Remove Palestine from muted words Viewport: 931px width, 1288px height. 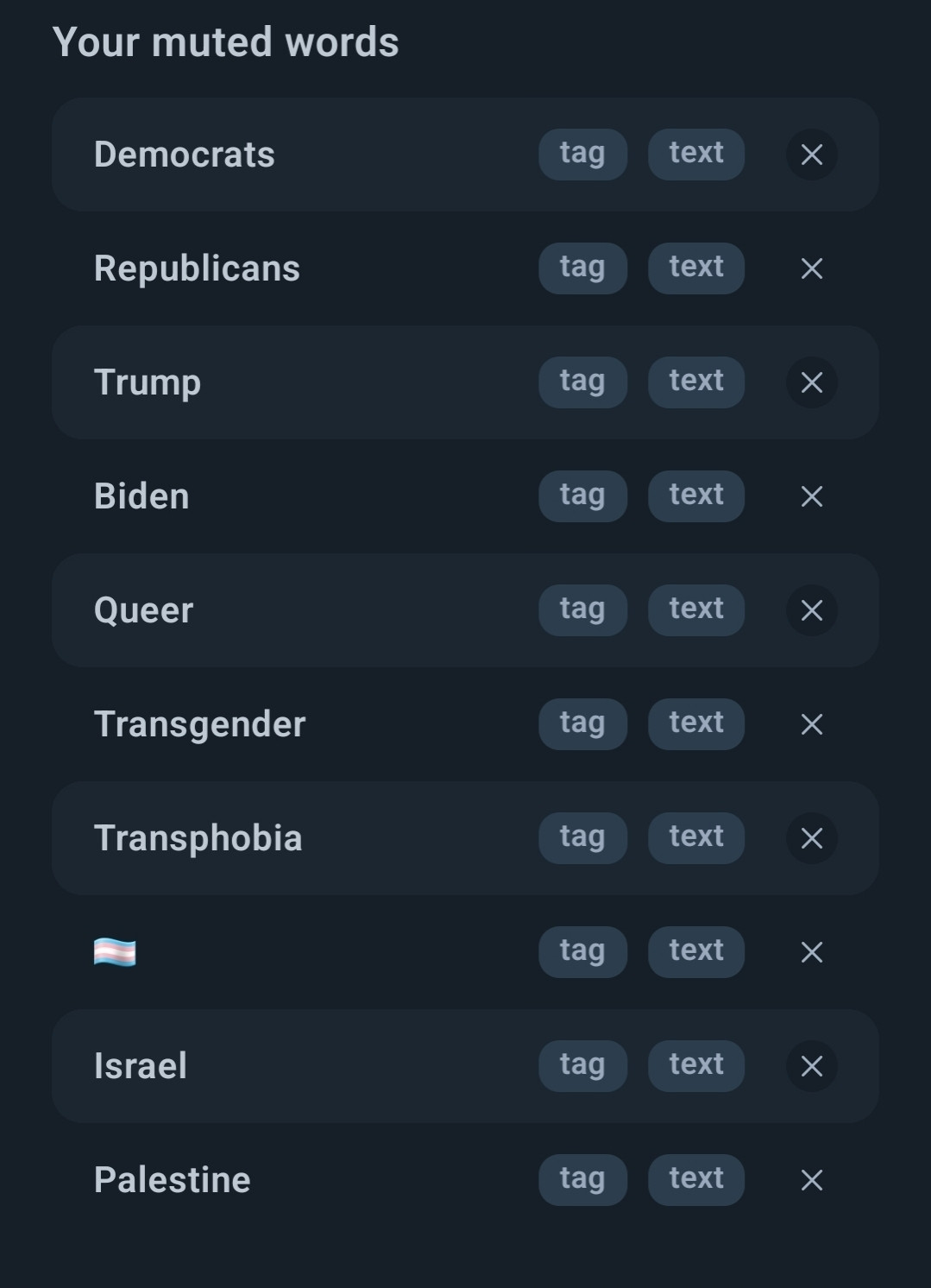pos(811,1180)
